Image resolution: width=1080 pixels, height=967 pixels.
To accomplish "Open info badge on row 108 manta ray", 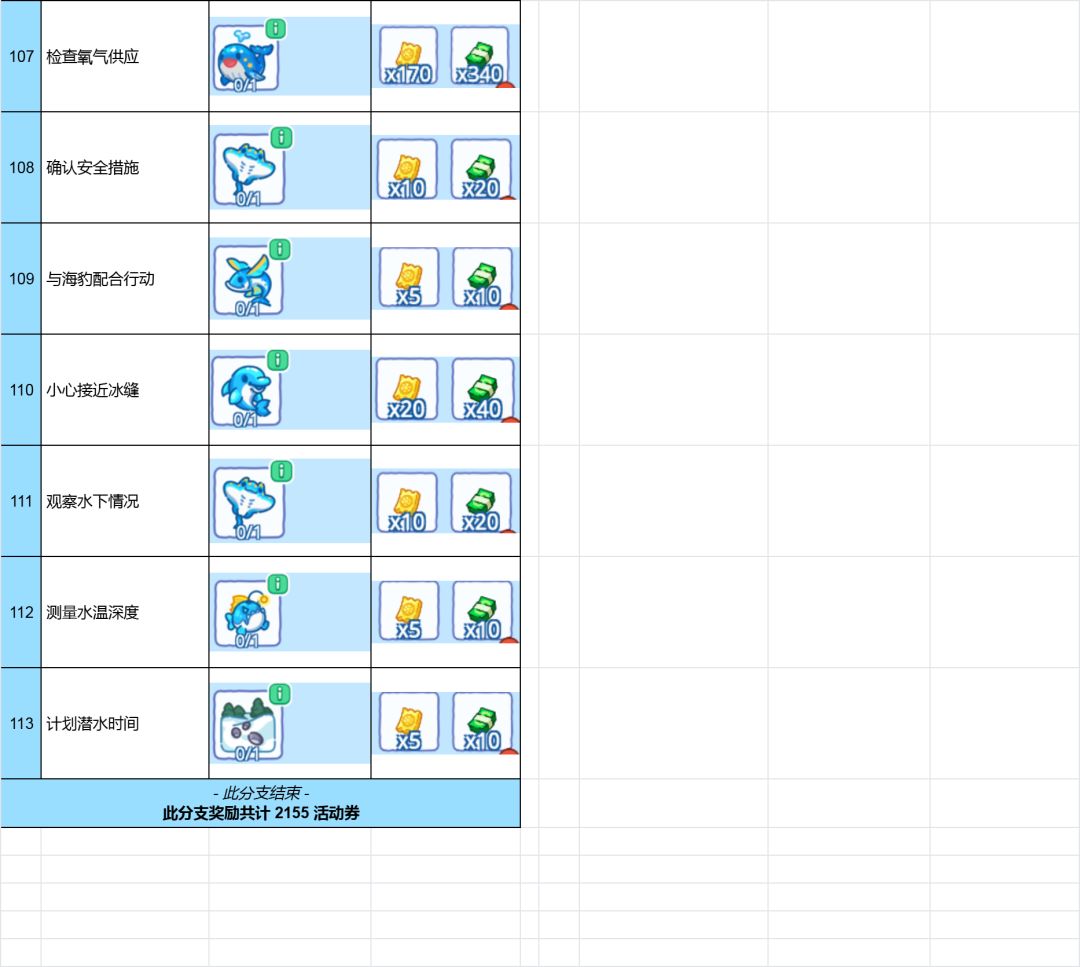I will (x=281, y=138).
